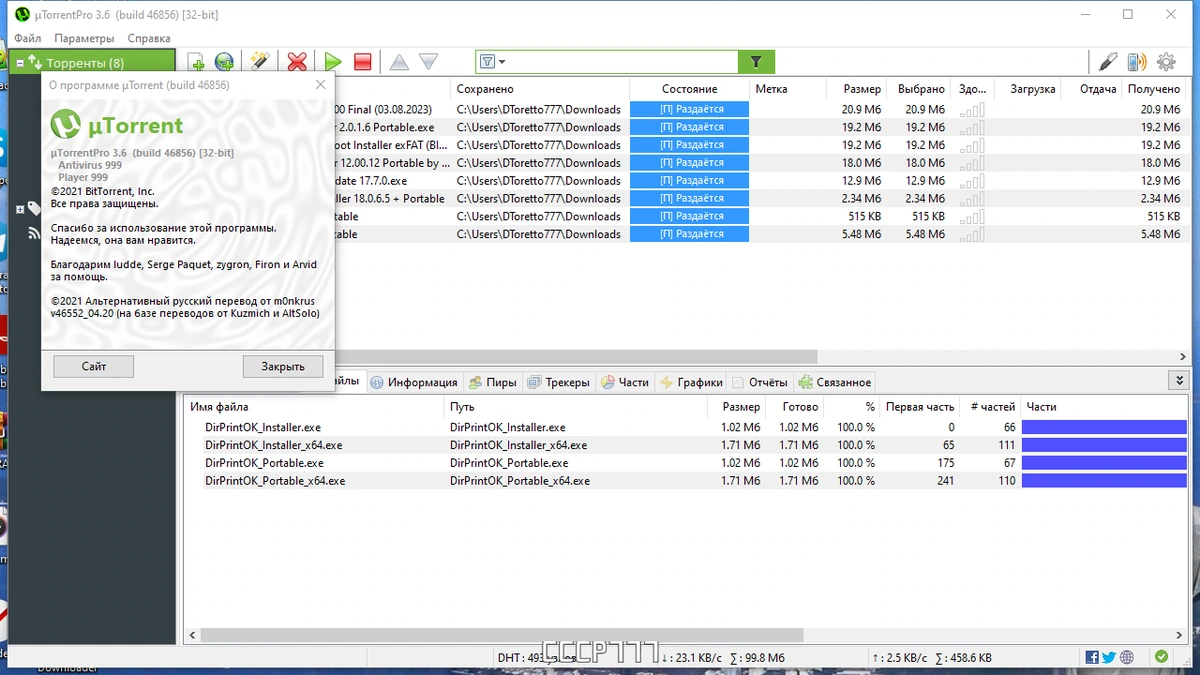The width and height of the screenshot is (1200, 675).
Task: Click the torrent search input field
Action: click(622, 62)
